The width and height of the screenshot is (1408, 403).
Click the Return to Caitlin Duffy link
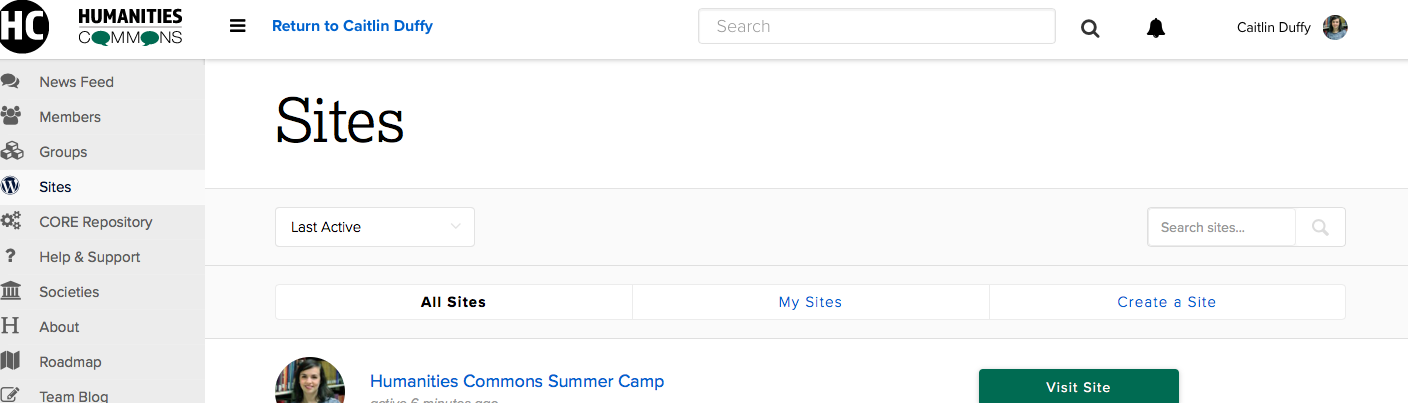352,26
